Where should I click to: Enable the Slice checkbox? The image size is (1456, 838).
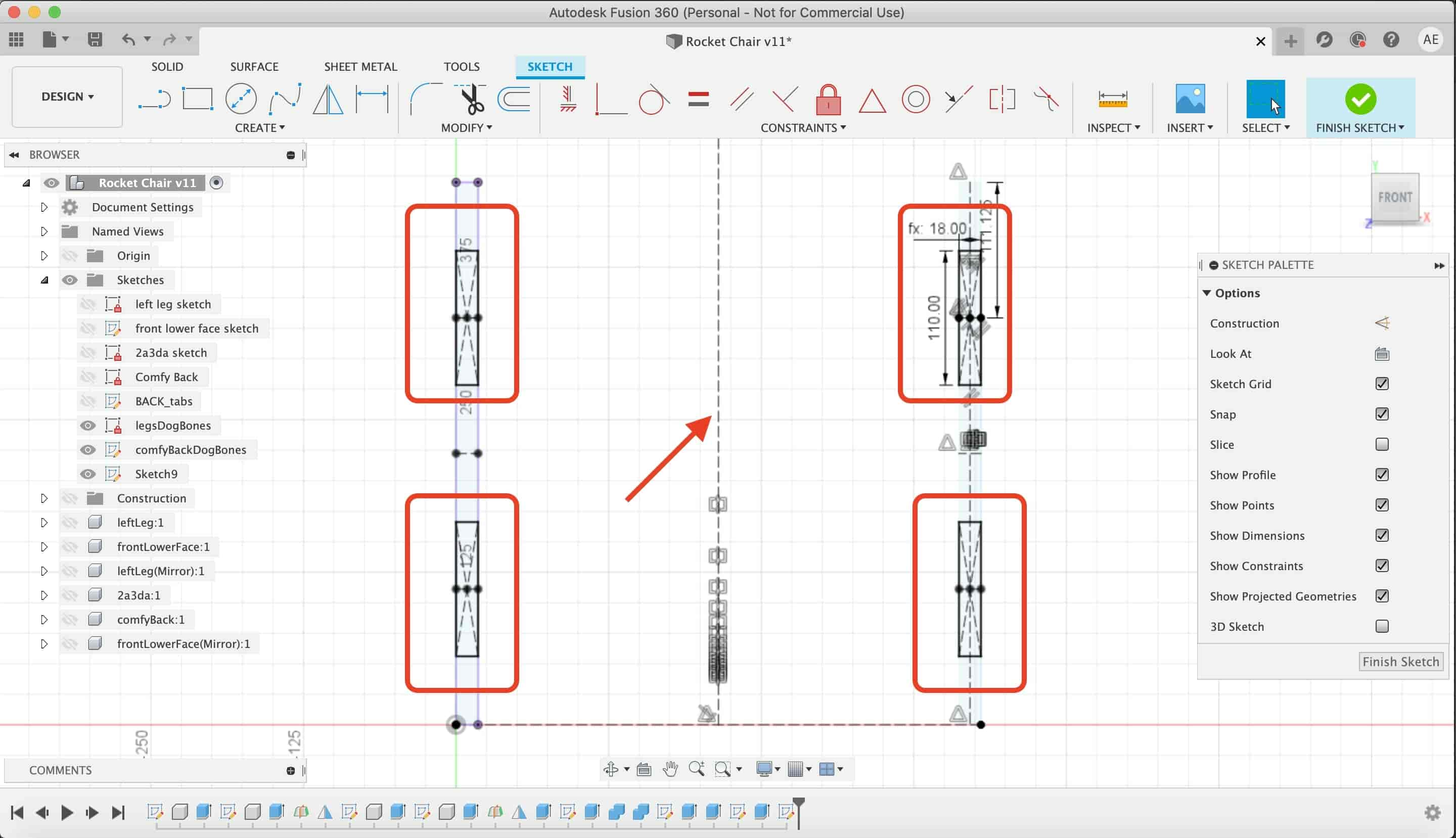(1382, 444)
